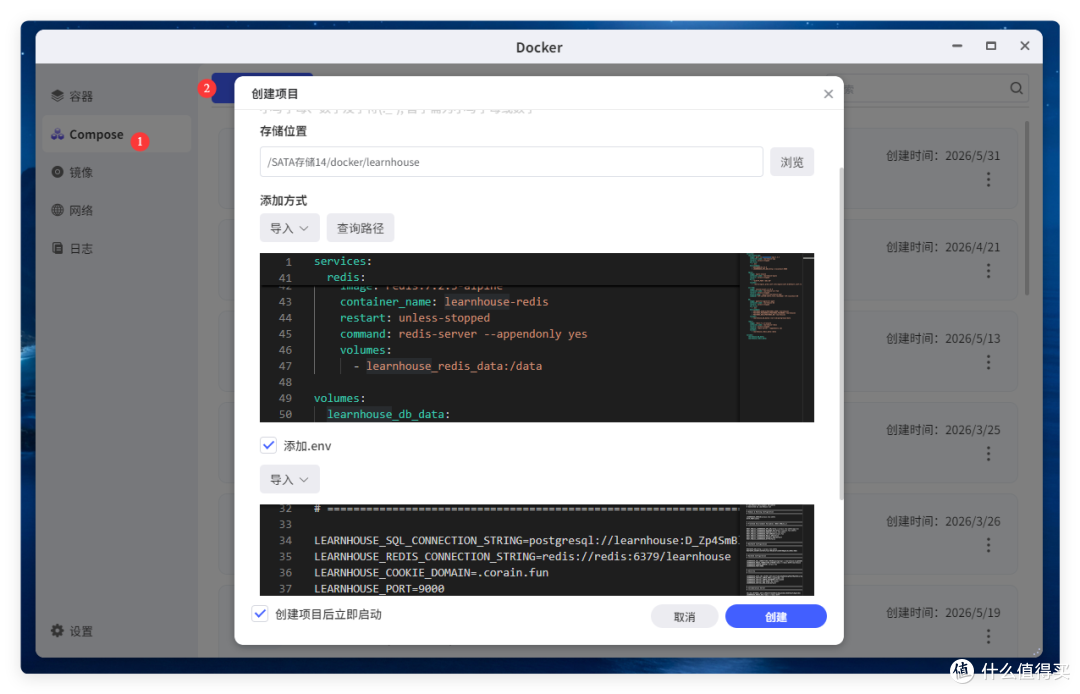Click the 查询路径 button
This screenshot has height=694, width=1080.
point(360,228)
